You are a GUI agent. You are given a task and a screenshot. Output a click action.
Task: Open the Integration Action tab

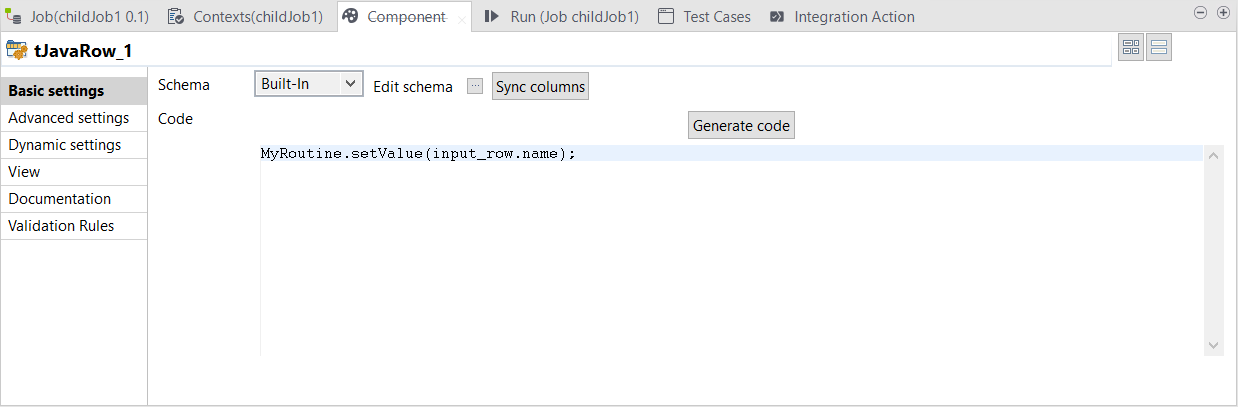click(x=842, y=17)
